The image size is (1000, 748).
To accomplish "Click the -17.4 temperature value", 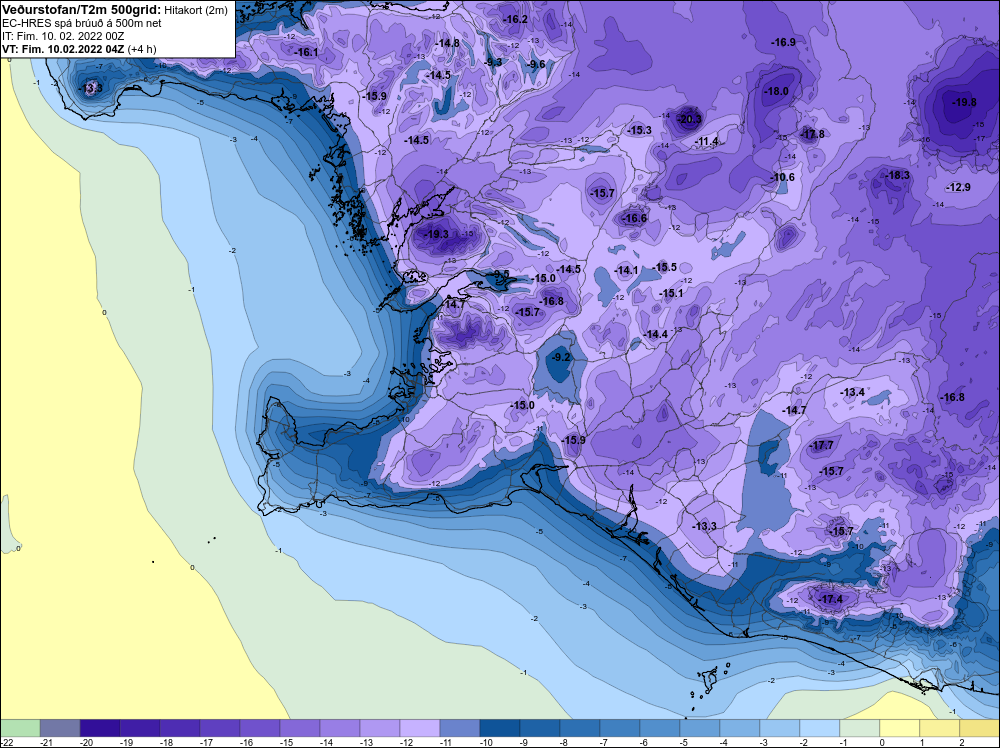I will 831,599.
